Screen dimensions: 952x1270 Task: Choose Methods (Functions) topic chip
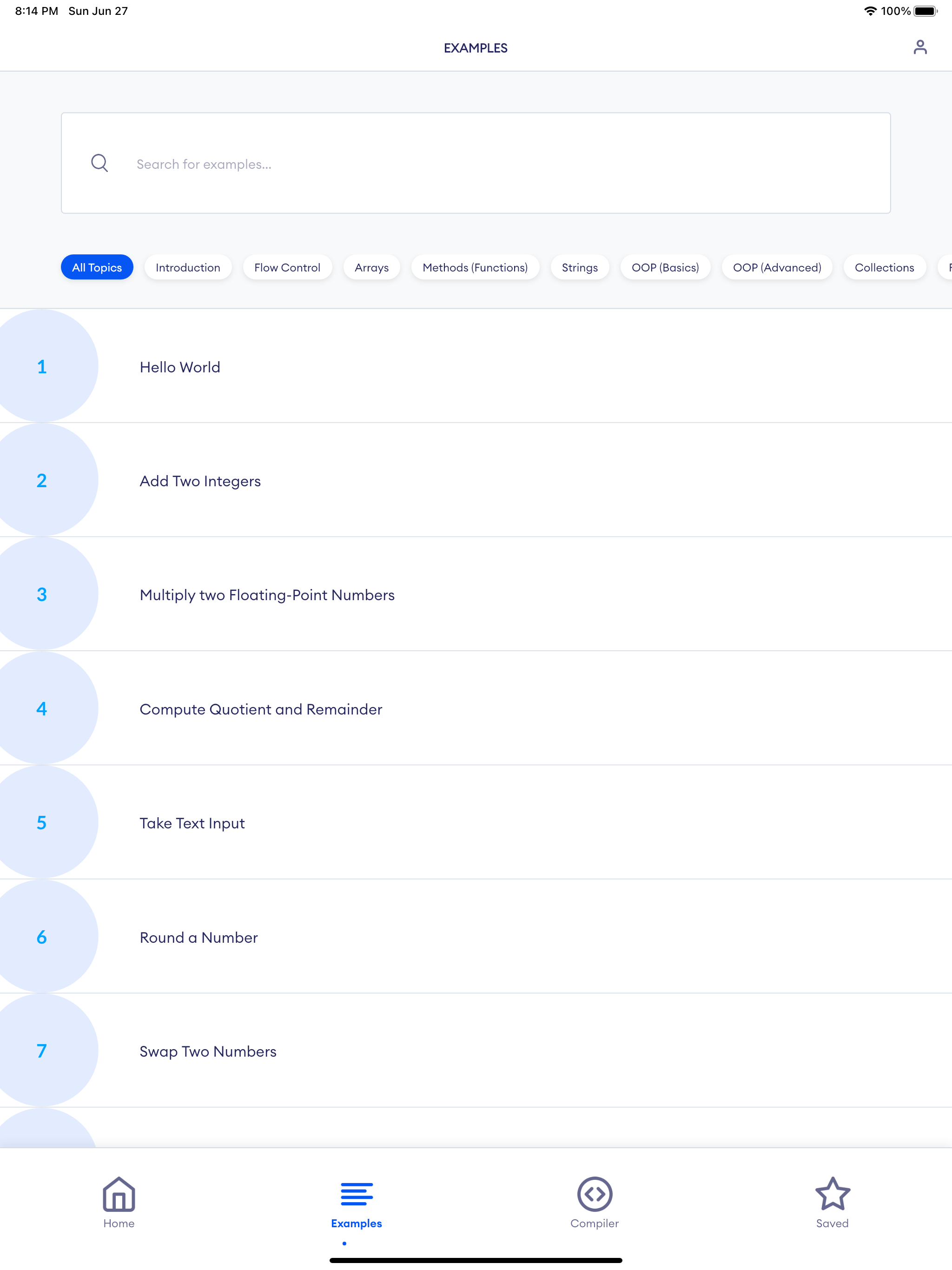(x=475, y=268)
